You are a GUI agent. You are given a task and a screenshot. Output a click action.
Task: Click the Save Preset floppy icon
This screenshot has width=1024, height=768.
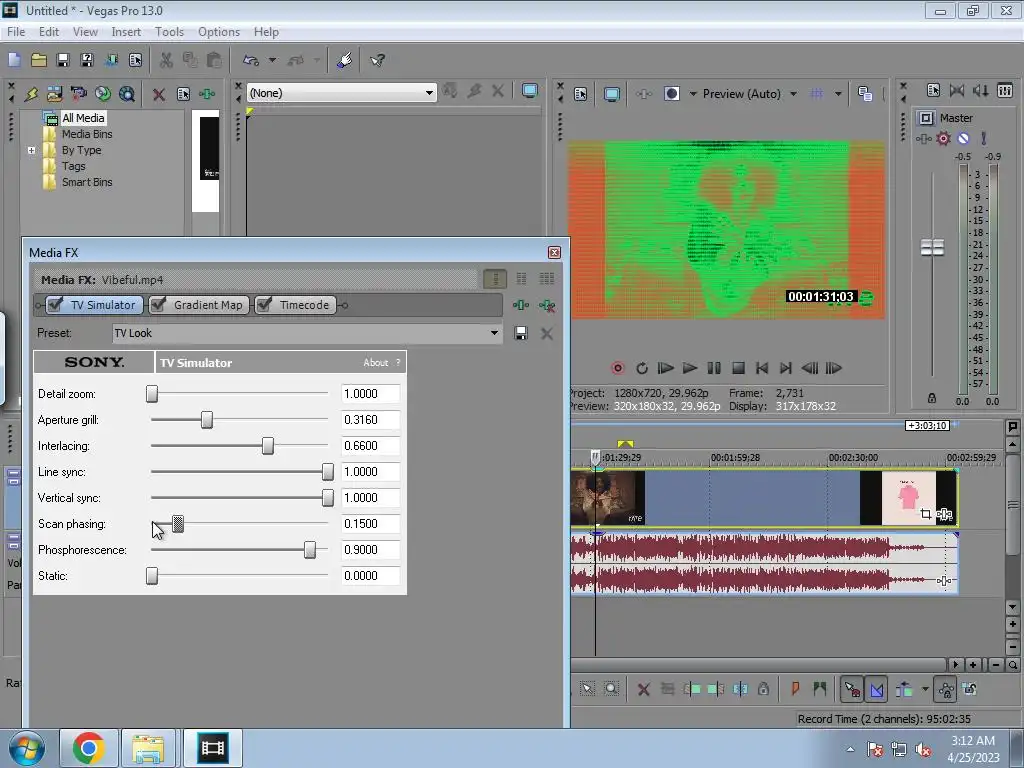tap(520, 333)
